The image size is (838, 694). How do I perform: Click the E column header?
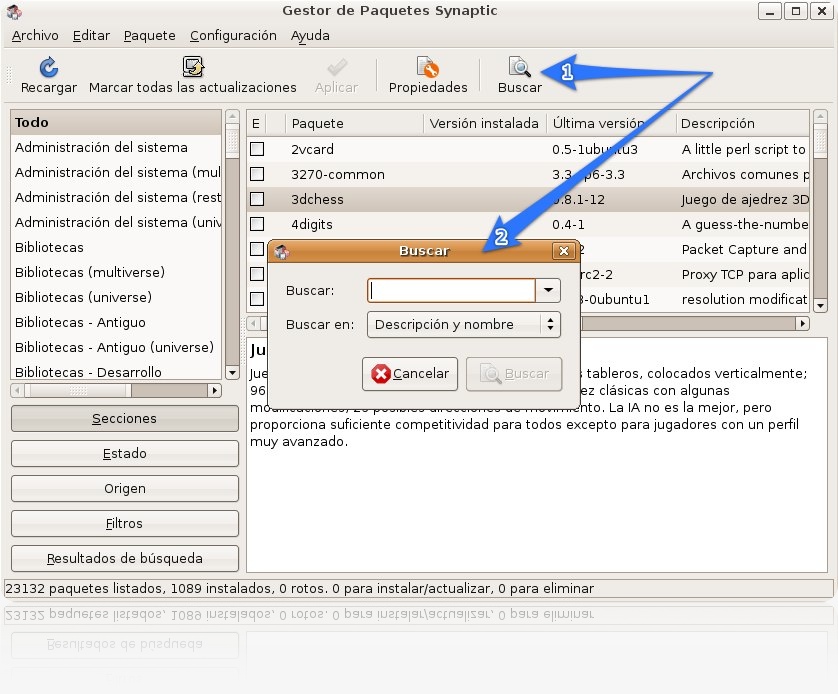(x=256, y=123)
